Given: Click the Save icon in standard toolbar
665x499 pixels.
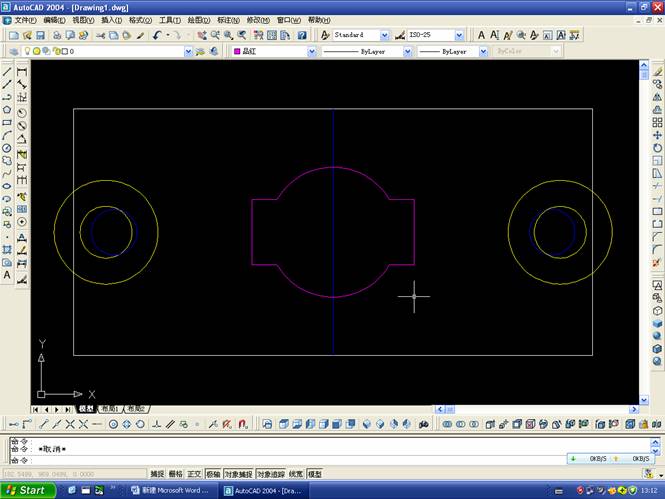Looking at the screenshot, I should 40,35.
